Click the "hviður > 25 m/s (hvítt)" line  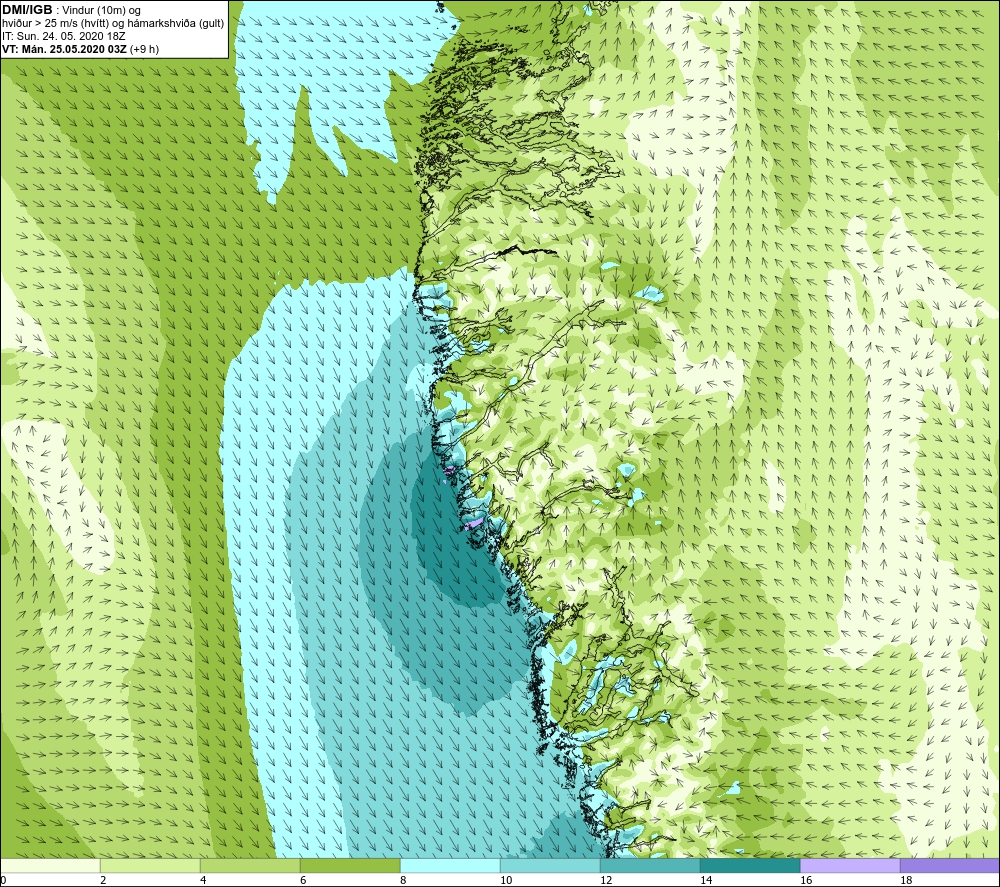(x=55, y=24)
